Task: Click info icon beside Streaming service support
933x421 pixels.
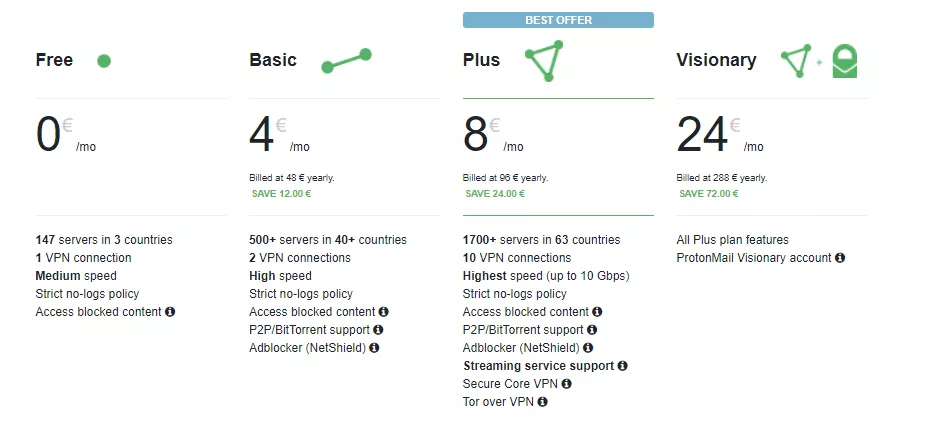Action: click(623, 366)
